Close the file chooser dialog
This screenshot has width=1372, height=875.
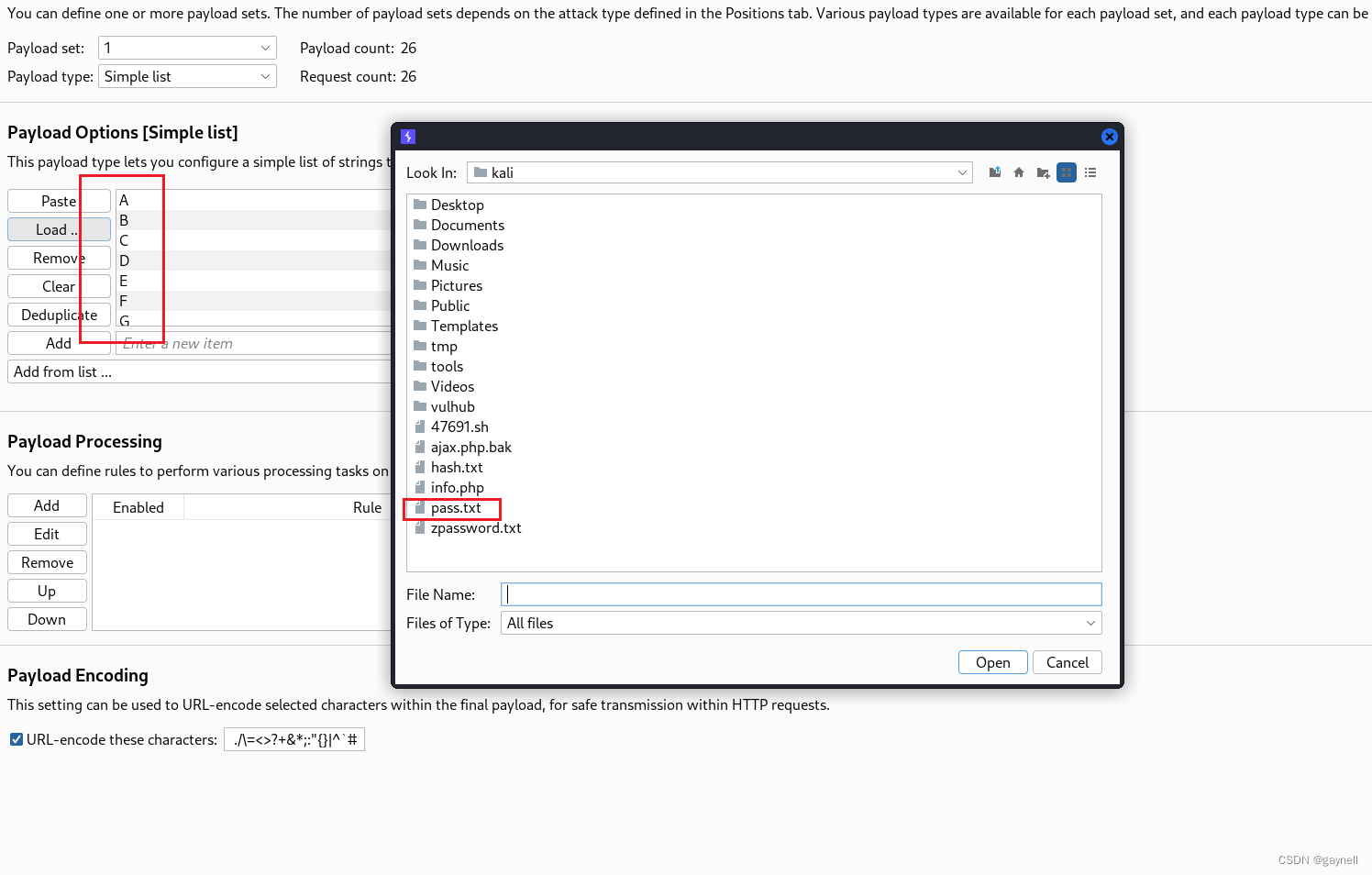pyautogui.click(x=1110, y=137)
